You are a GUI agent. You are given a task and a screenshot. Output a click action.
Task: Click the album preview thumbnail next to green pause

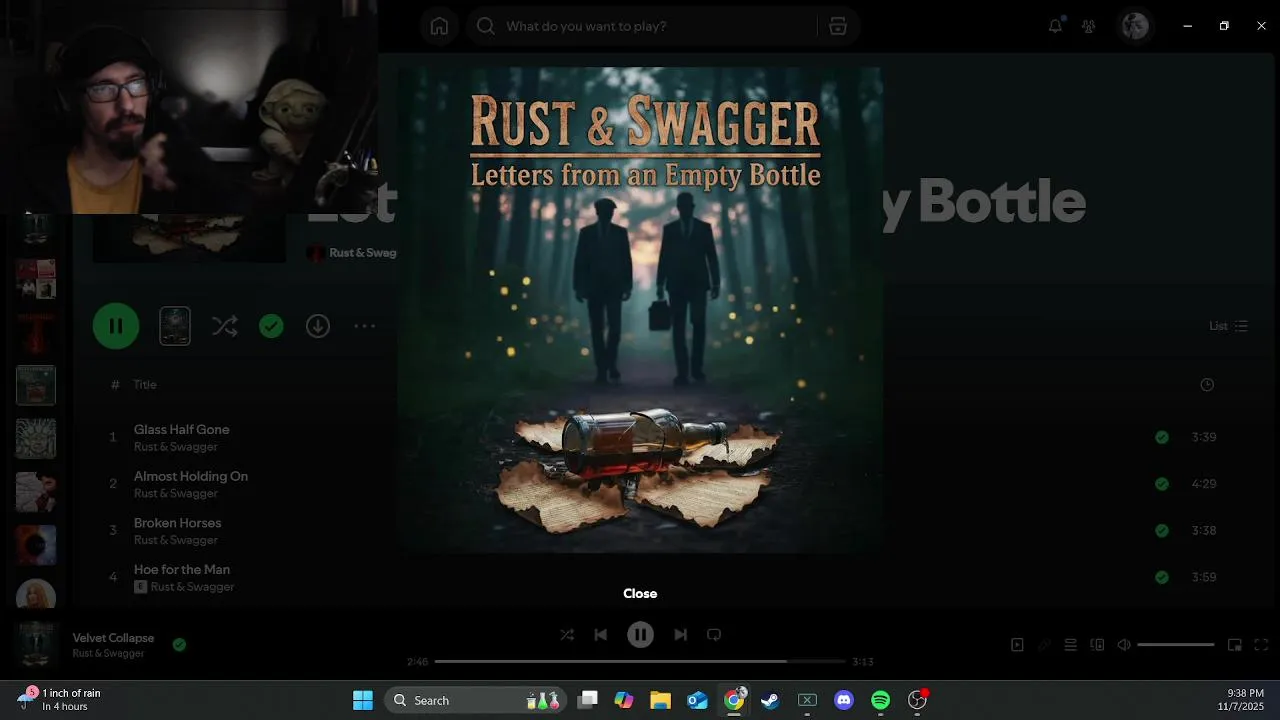click(x=175, y=326)
